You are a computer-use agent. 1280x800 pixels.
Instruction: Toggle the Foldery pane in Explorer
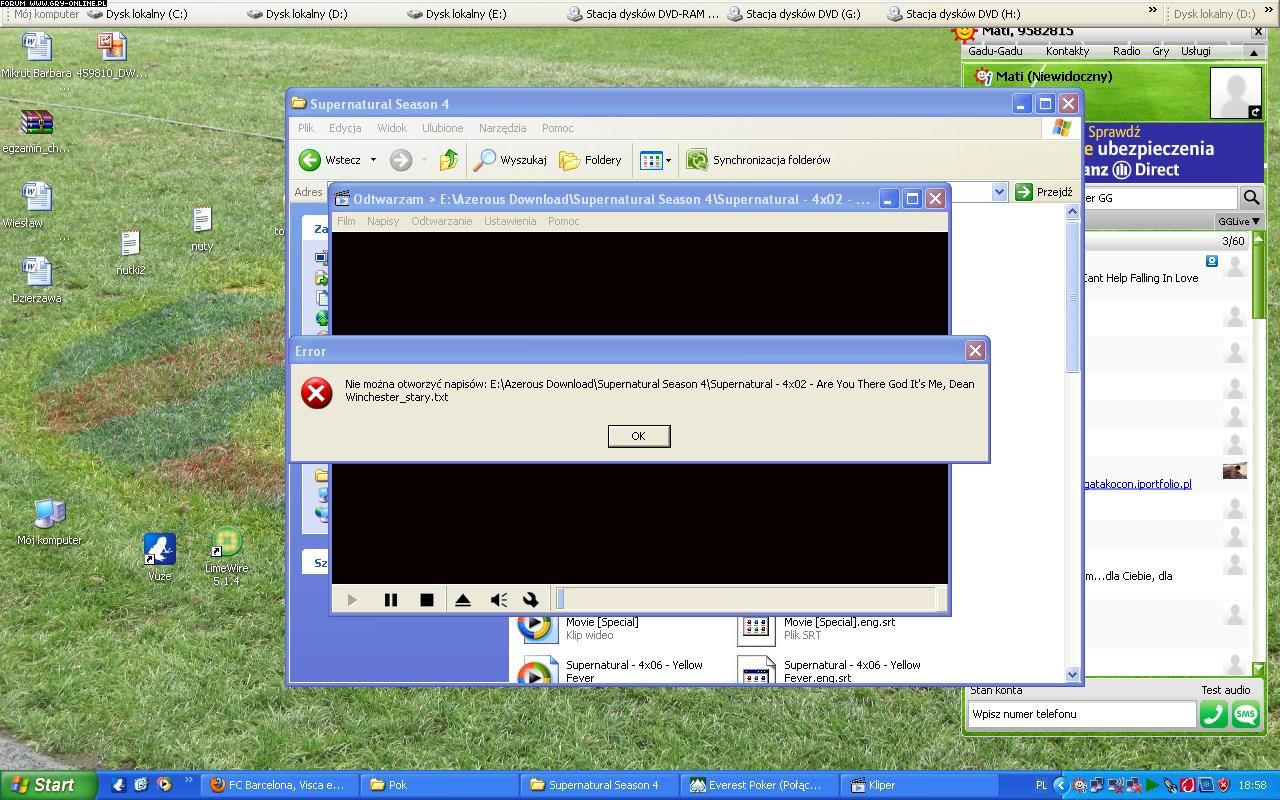click(590, 160)
